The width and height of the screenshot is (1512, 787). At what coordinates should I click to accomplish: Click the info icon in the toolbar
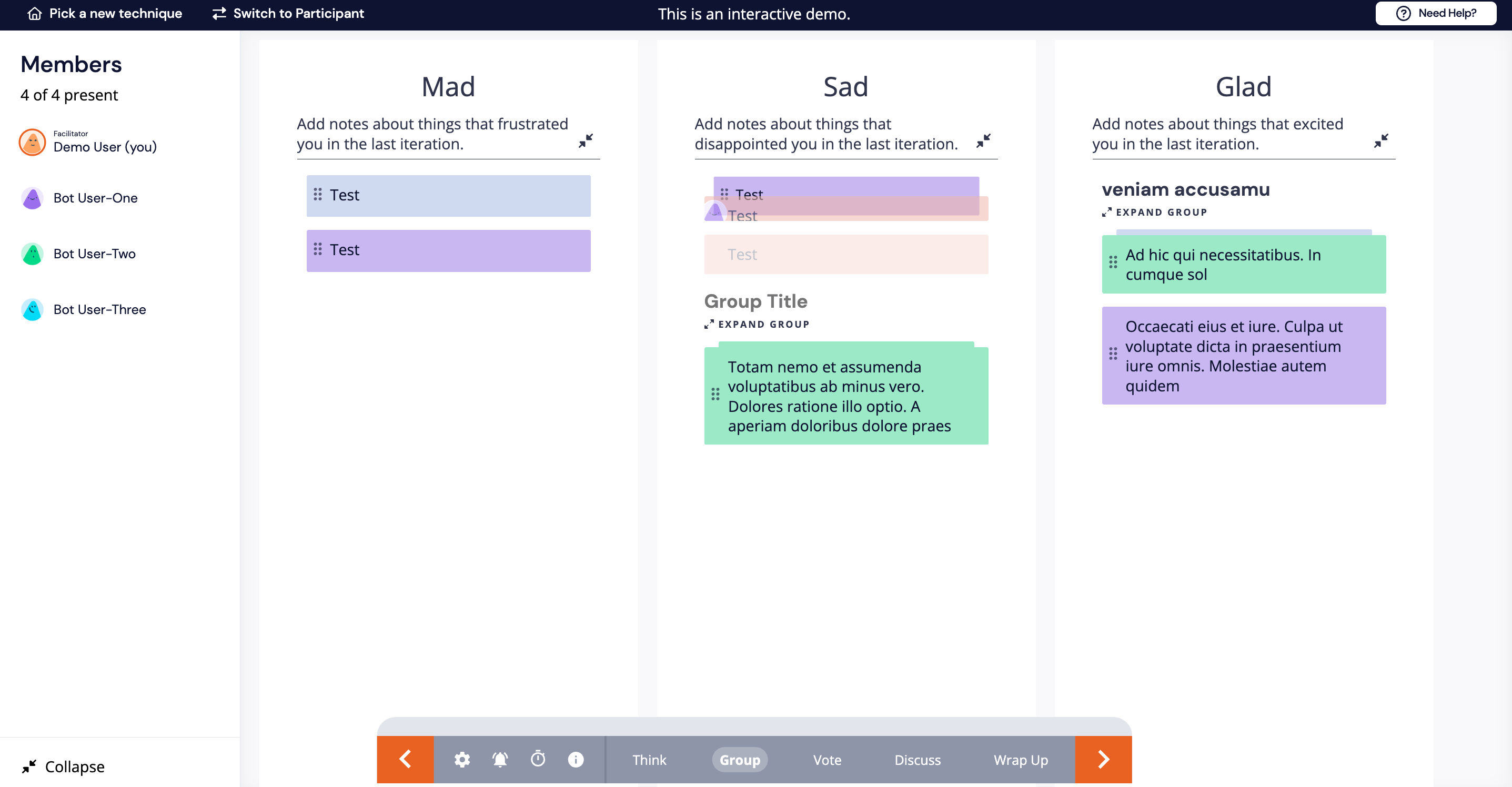pyautogui.click(x=575, y=759)
